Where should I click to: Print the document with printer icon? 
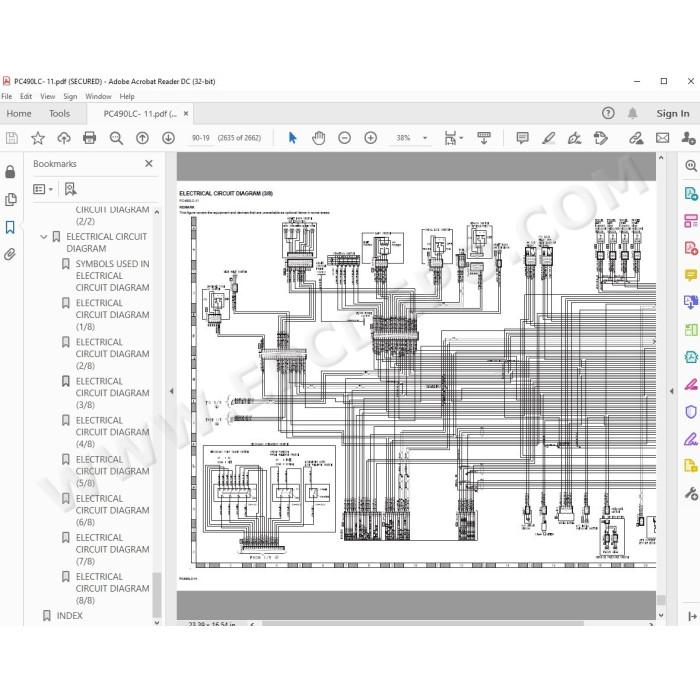90,138
